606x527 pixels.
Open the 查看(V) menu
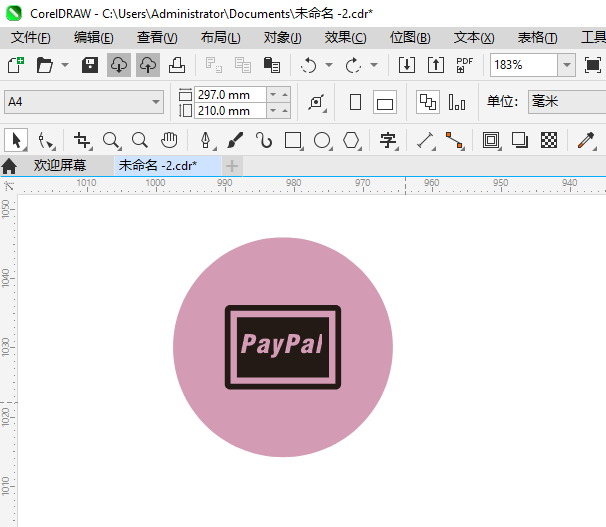(157, 37)
